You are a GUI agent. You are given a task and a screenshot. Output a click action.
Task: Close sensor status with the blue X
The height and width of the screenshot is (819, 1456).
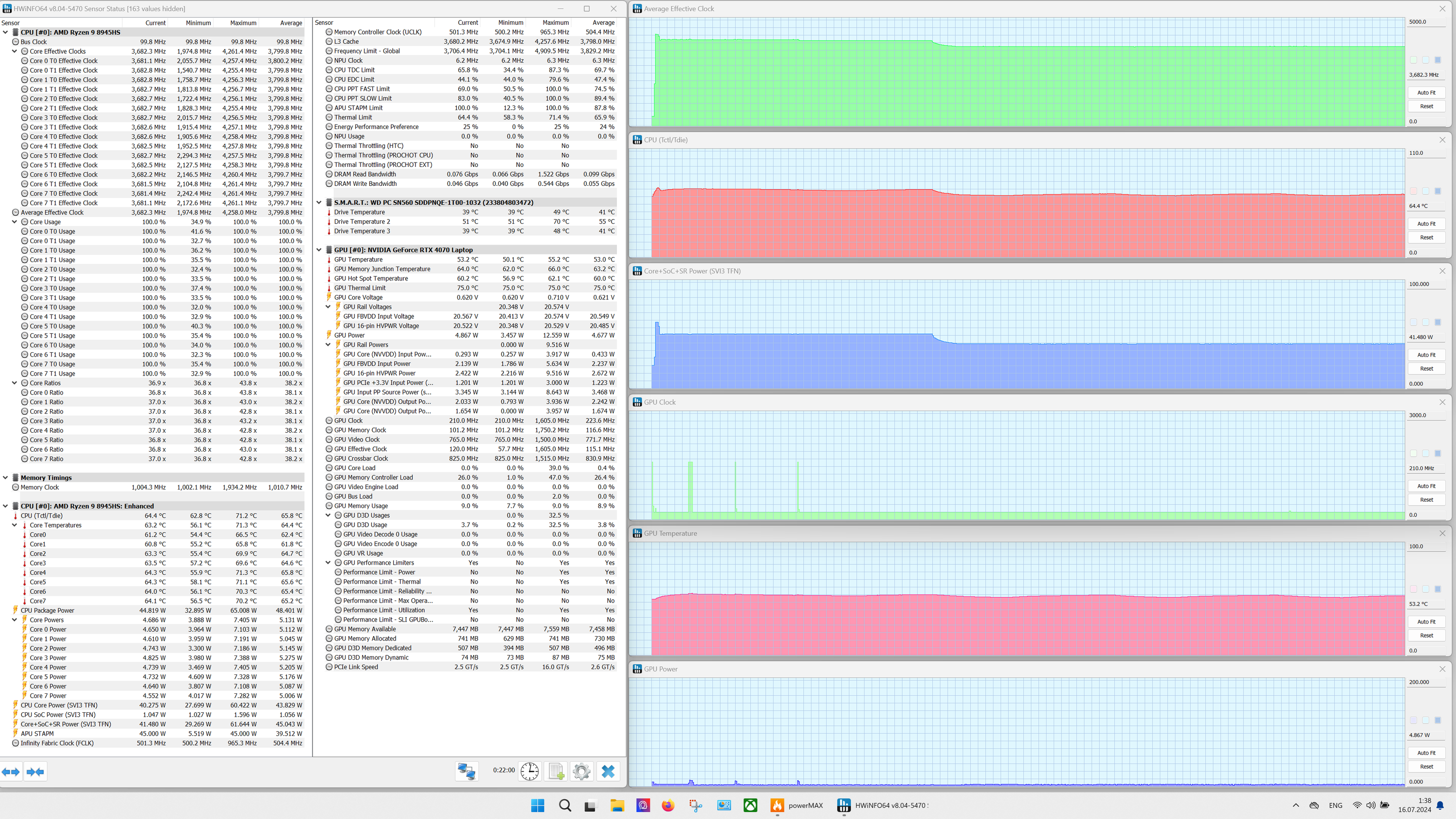[x=608, y=771]
